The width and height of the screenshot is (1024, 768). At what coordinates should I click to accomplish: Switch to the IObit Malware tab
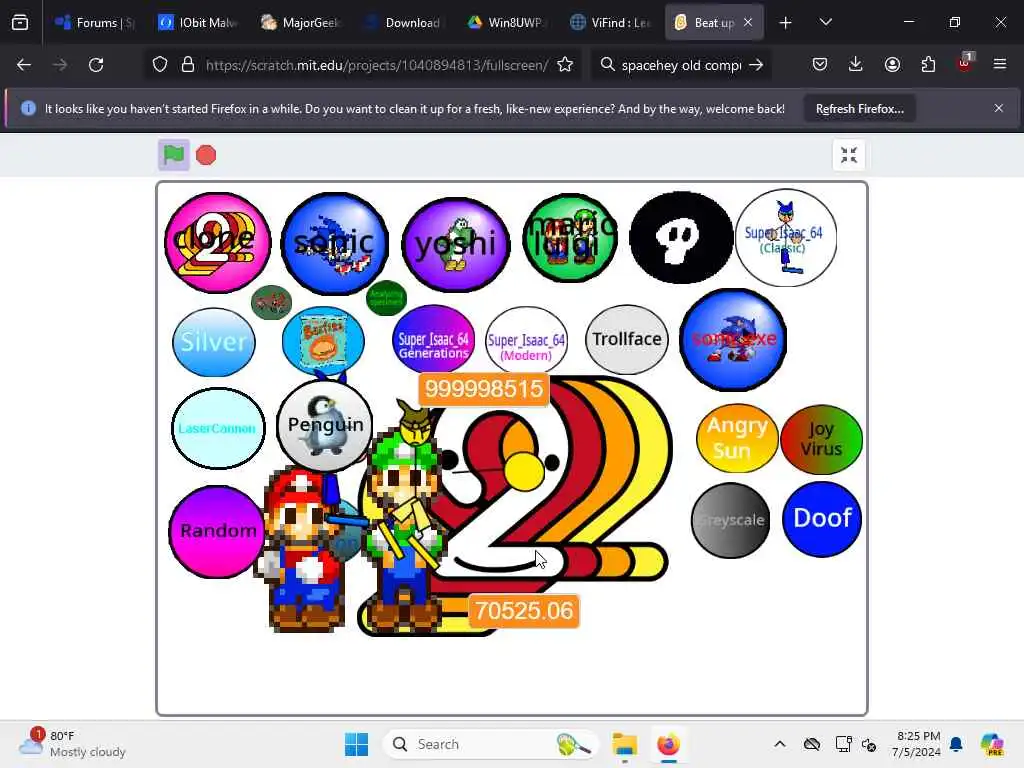(x=197, y=22)
